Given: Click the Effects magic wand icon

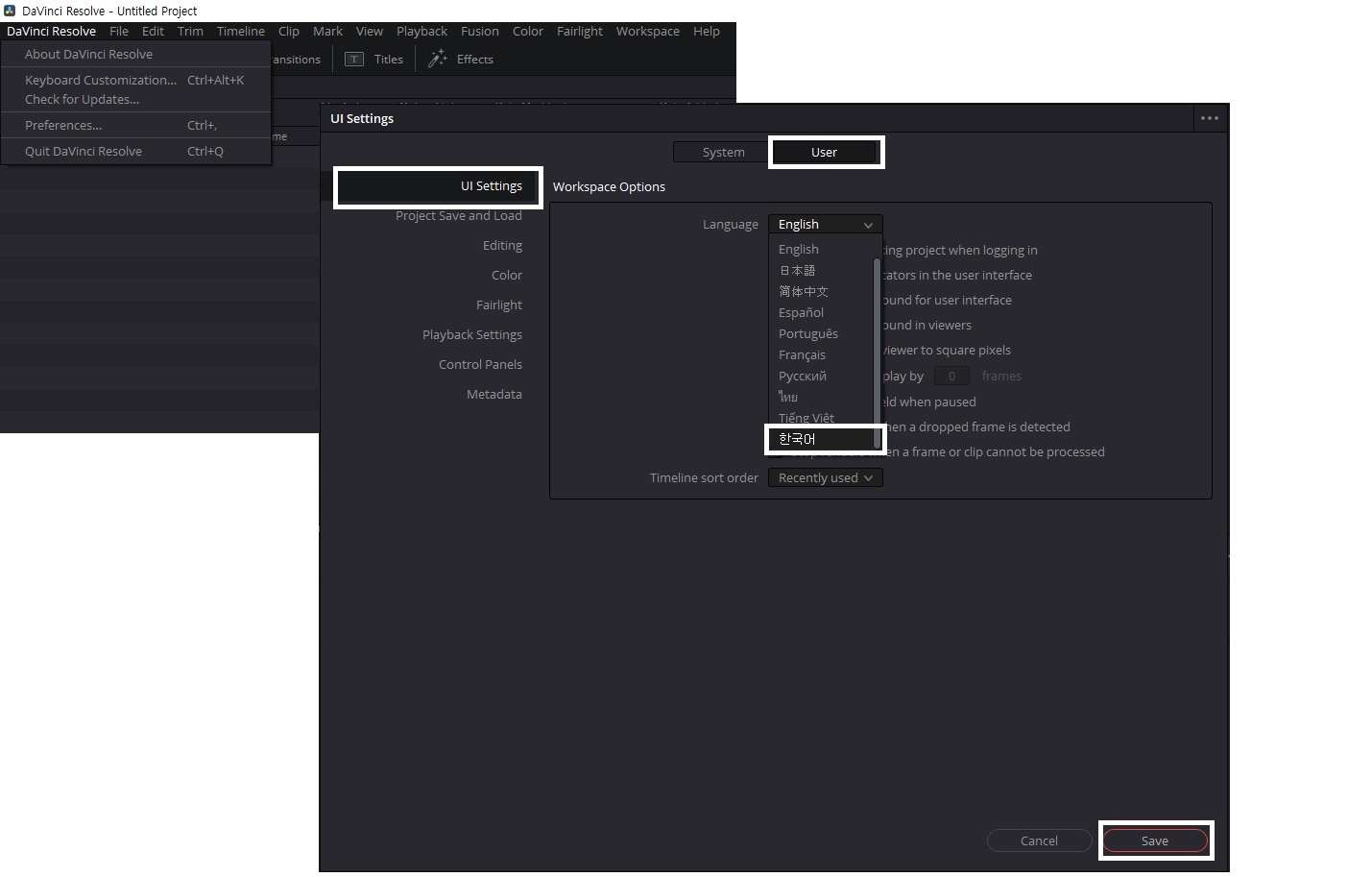Looking at the screenshot, I should tap(438, 59).
